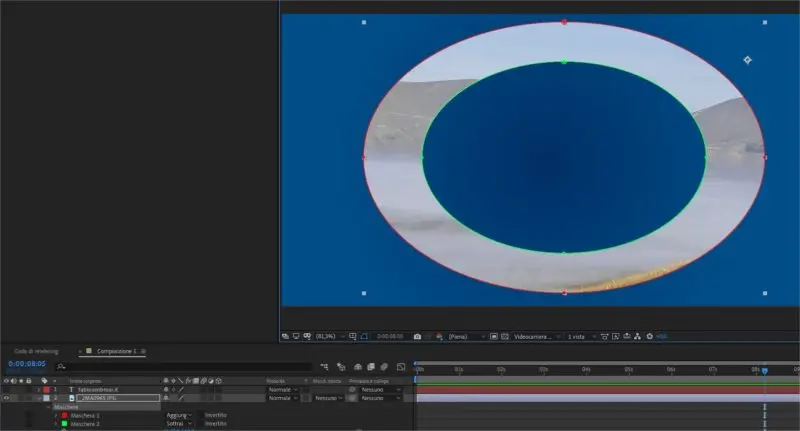Toggle pixel aspect ratio correction icon
The height and width of the screenshot is (431, 800).
(x=605, y=337)
